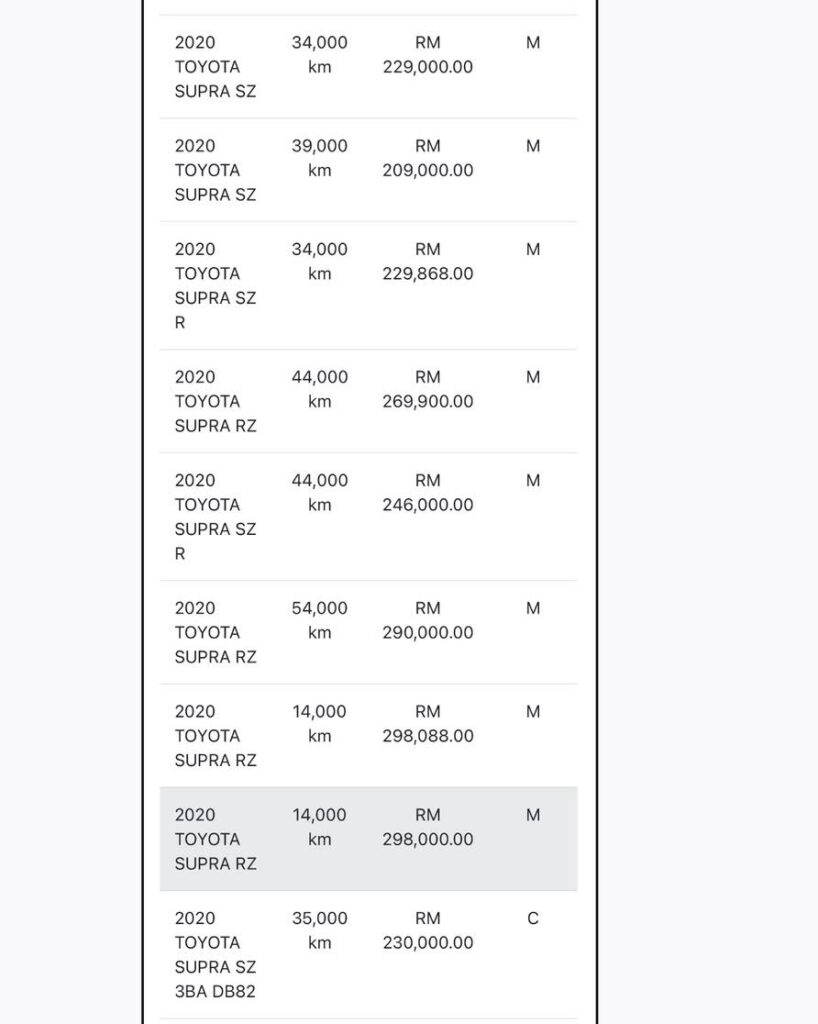Click the "M" beside RM 269,900.00
Screen dimensions: 818x1024
pos(533,377)
